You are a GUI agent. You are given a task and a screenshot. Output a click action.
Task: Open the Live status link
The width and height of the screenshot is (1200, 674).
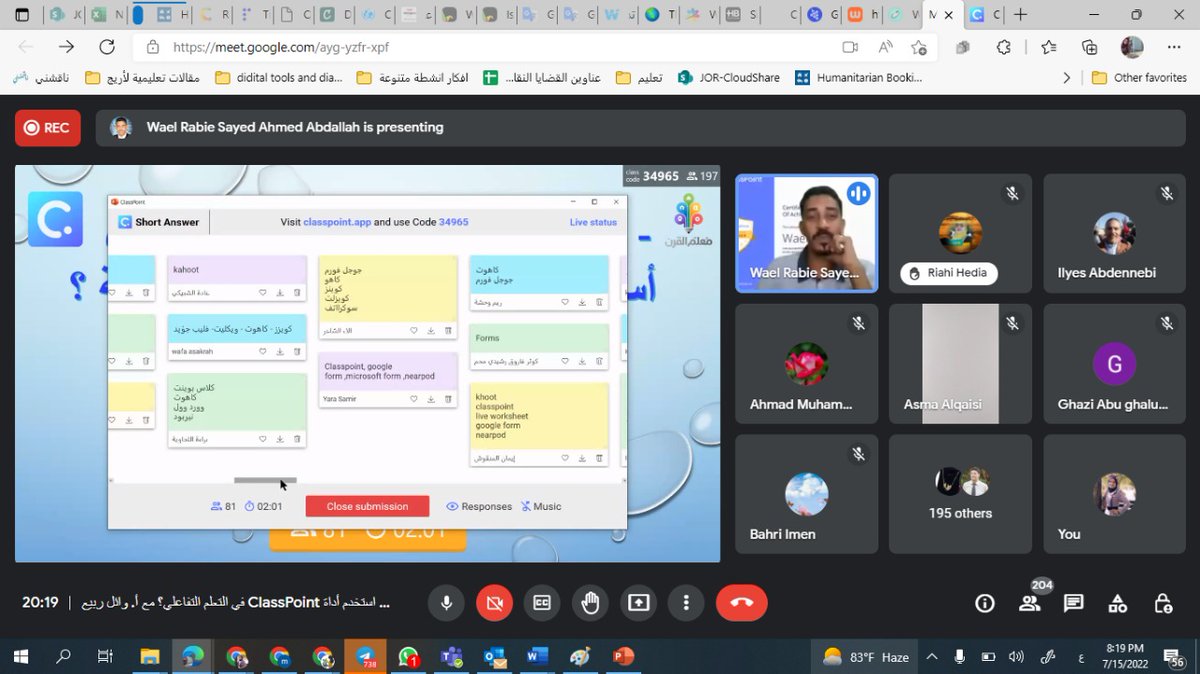point(593,222)
